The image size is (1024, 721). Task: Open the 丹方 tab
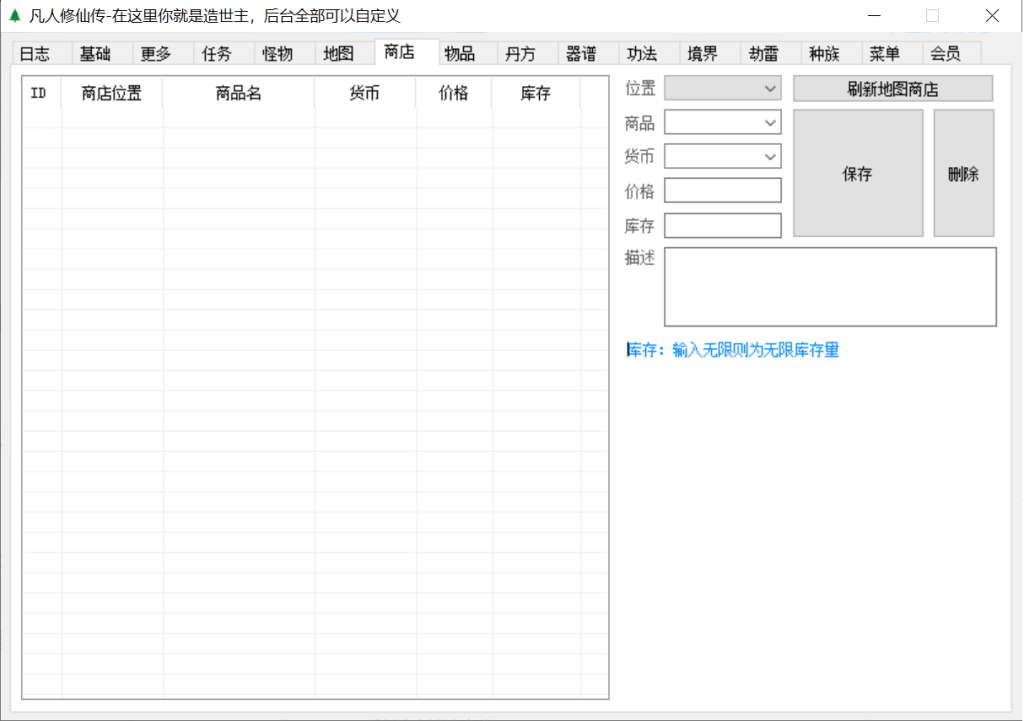click(x=520, y=54)
